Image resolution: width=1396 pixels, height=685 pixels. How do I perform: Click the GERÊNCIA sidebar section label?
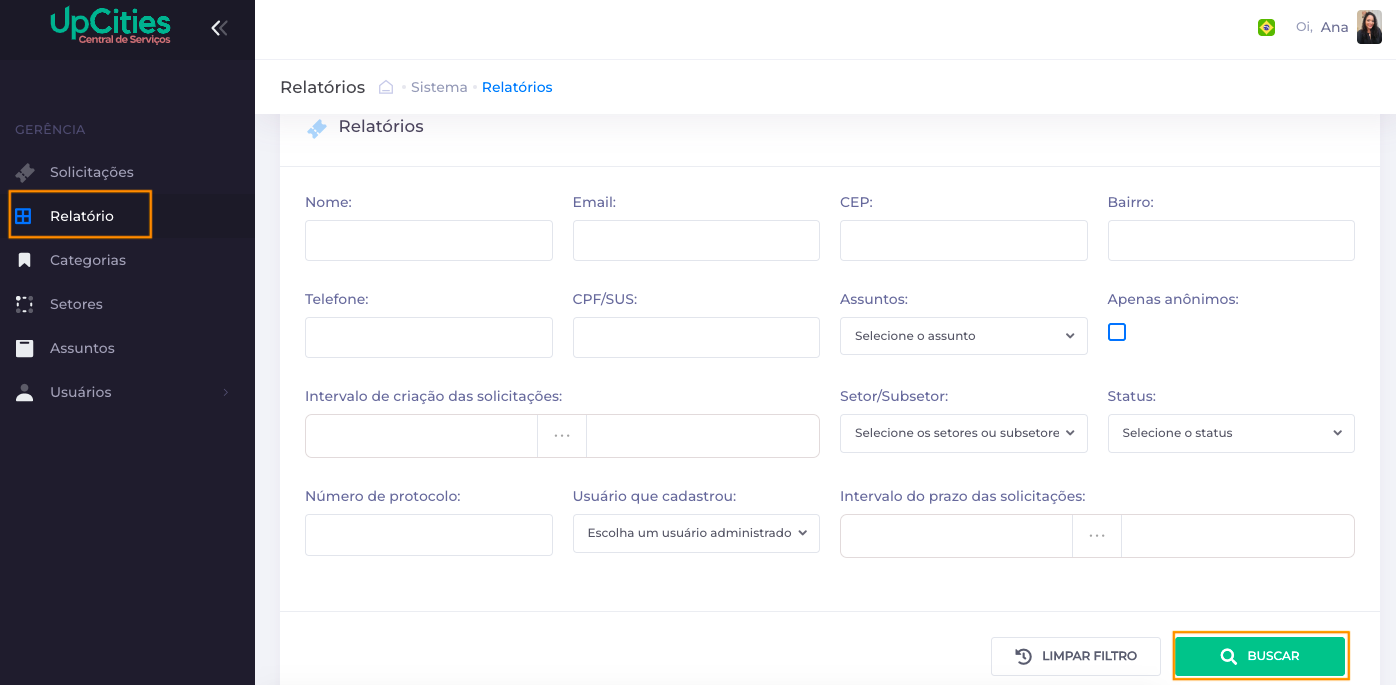(x=50, y=130)
